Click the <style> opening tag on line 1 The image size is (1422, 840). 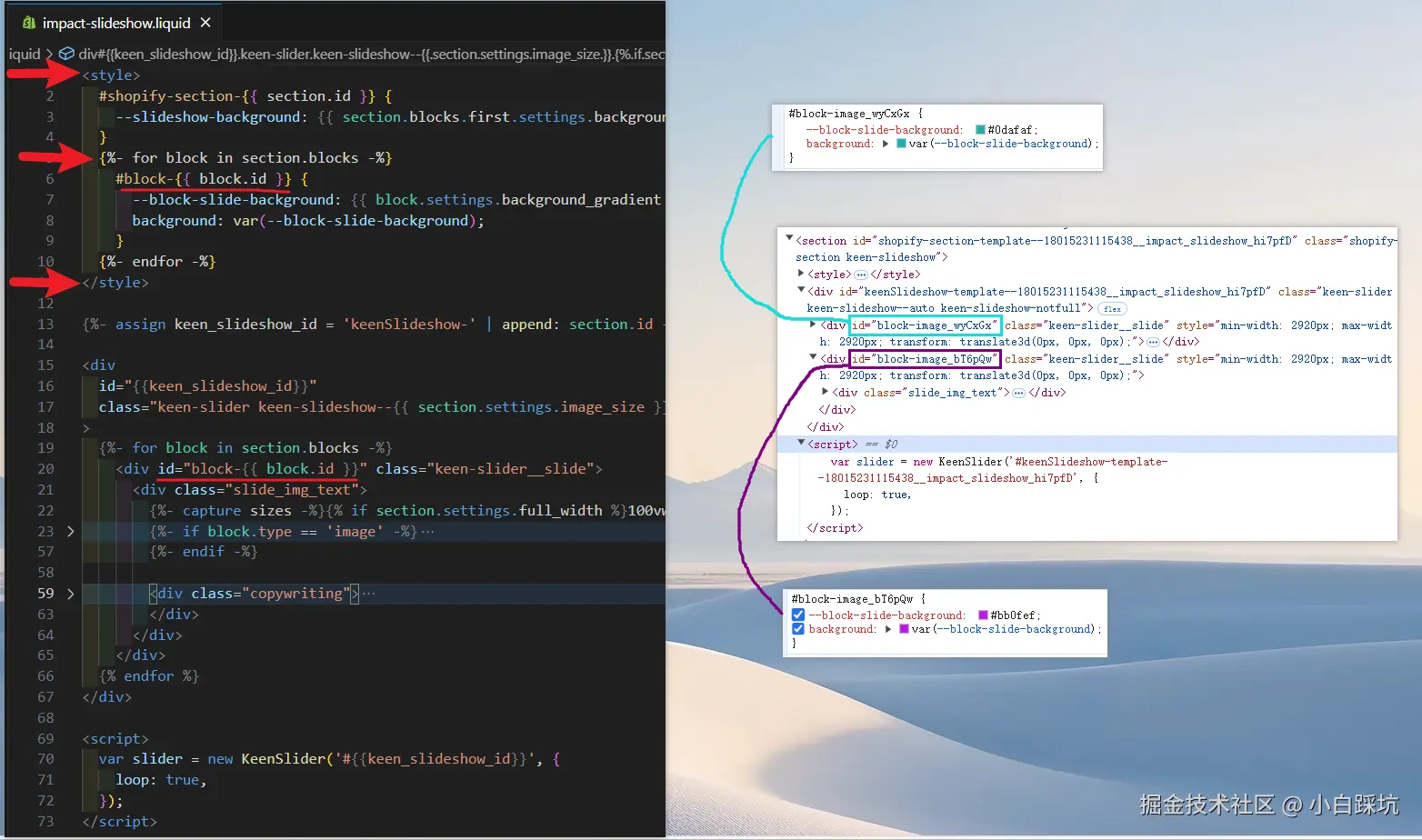pyautogui.click(x=111, y=75)
